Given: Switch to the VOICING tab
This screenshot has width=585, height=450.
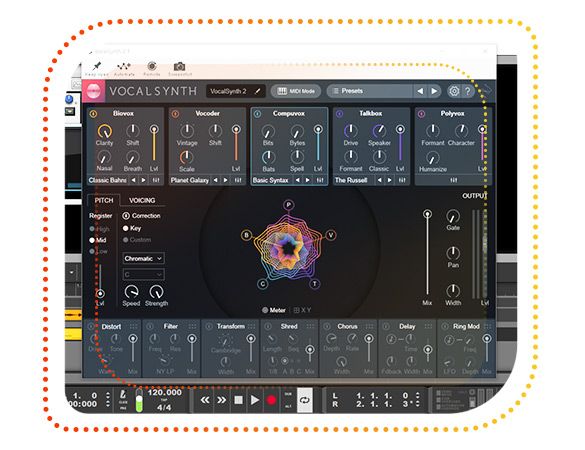Looking at the screenshot, I should (142, 200).
